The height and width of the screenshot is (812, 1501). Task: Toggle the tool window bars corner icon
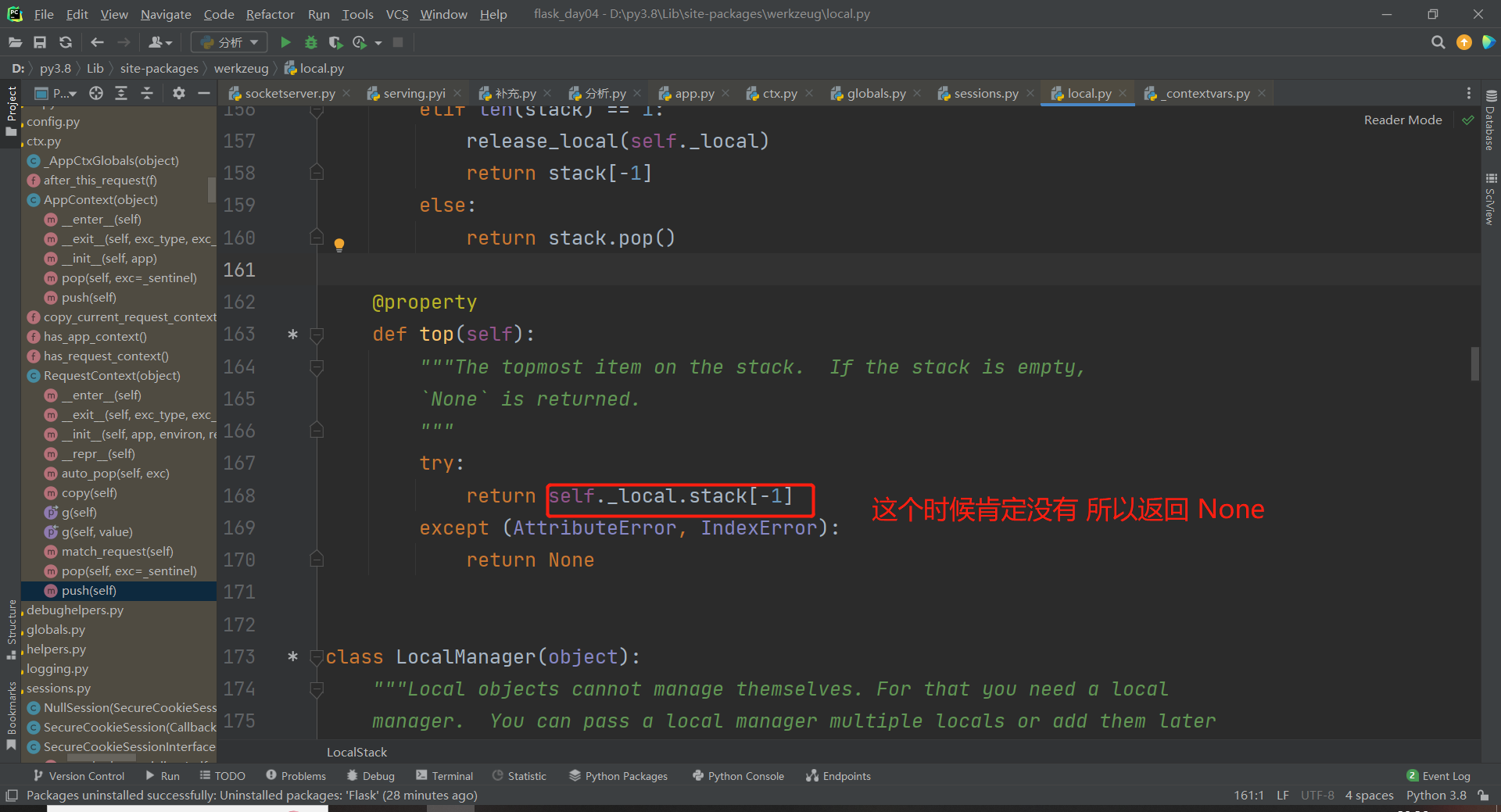pos(11,796)
